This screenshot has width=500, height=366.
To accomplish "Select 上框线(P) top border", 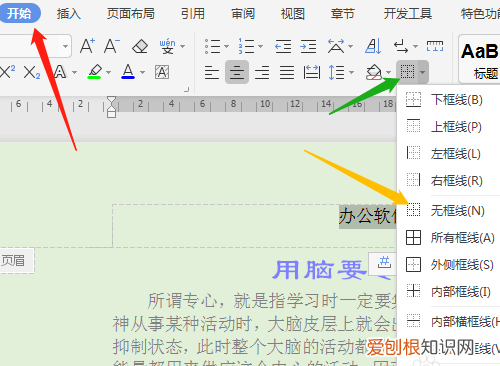I will pyautogui.click(x=448, y=127).
